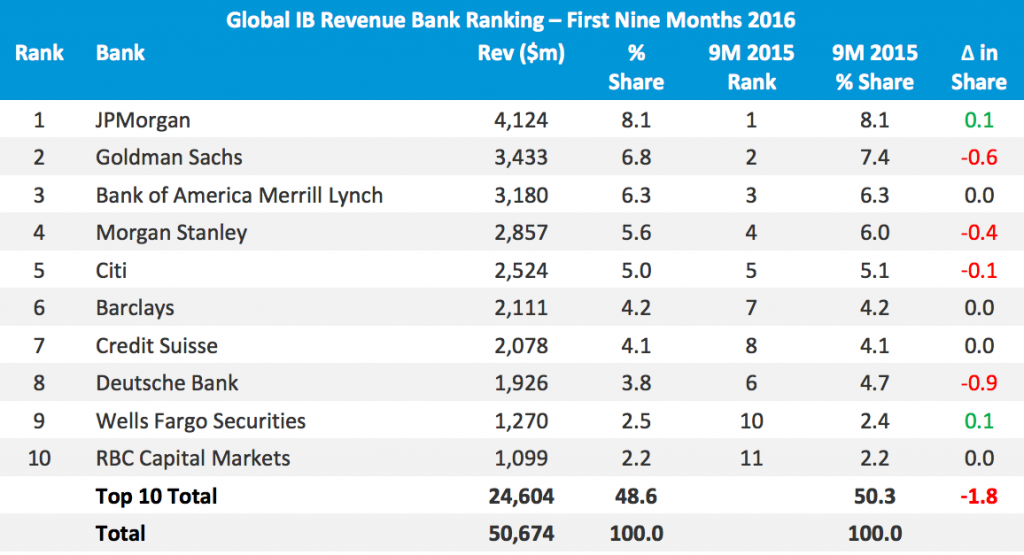
Task: Click the '9M 2015 % Share' column header
Action: pyautogui.click(x=875, y=67)
